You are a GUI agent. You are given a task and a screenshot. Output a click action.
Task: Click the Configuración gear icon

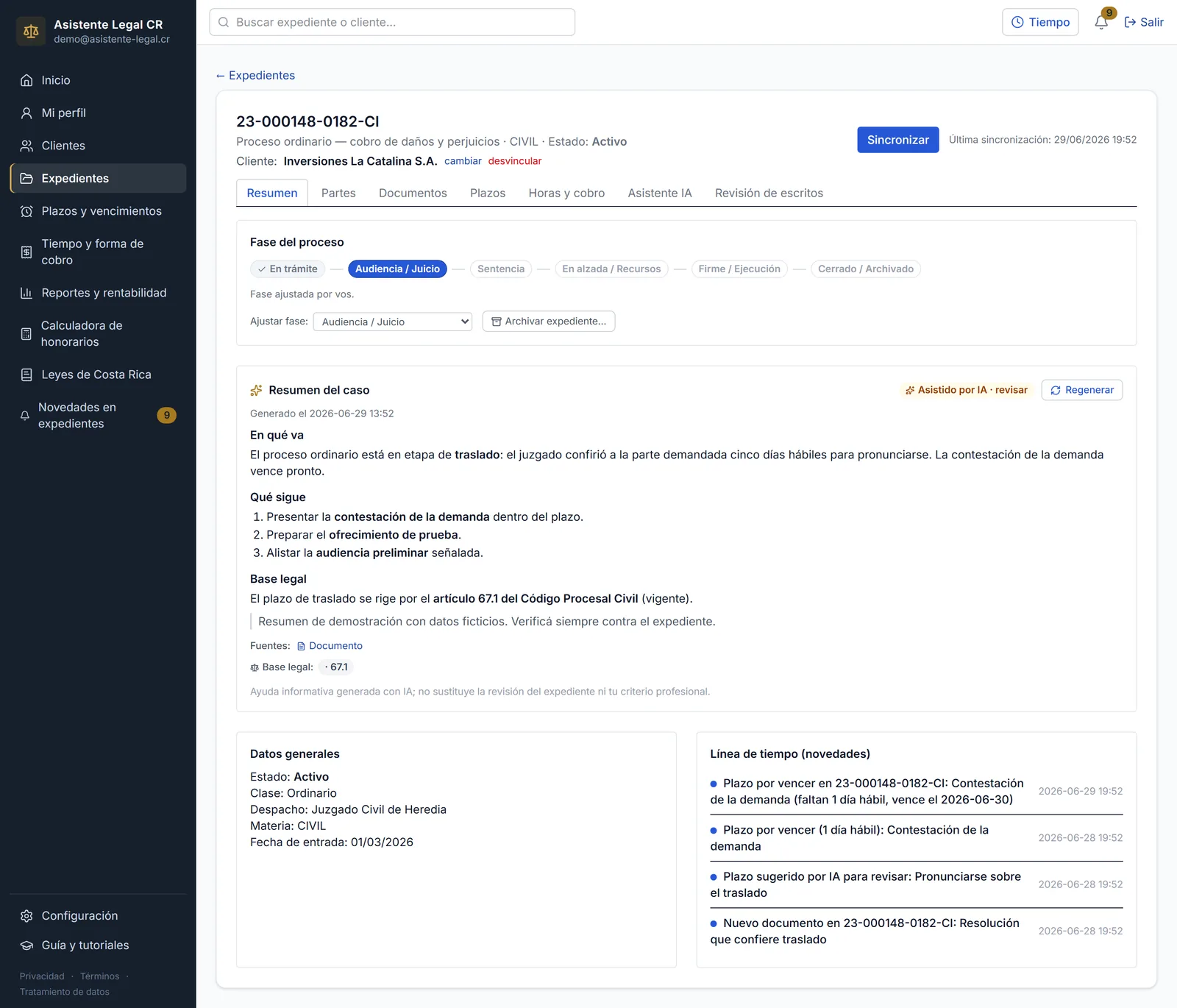[x=26, y=915]
